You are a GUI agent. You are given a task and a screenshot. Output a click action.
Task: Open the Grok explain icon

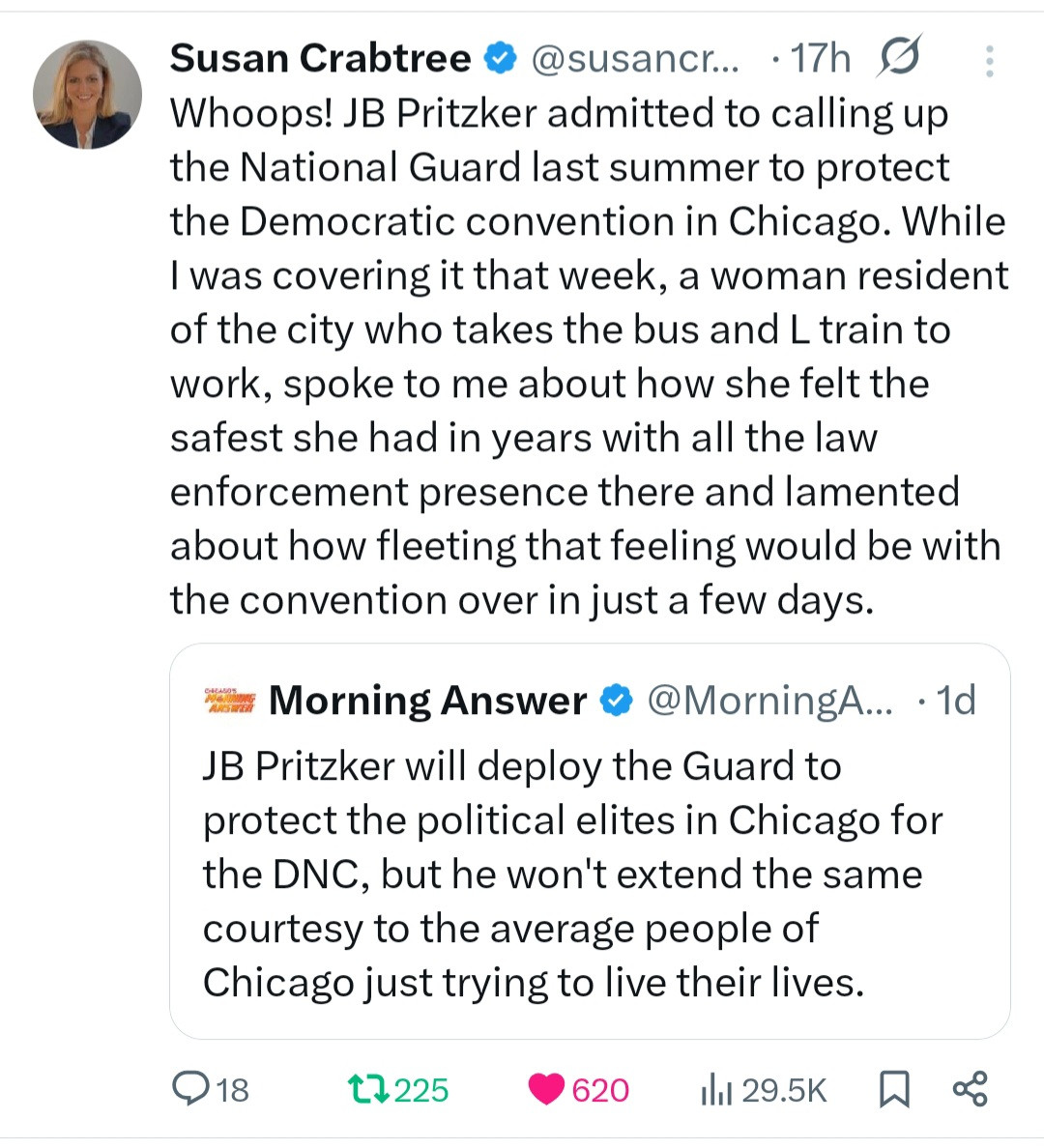899,57
